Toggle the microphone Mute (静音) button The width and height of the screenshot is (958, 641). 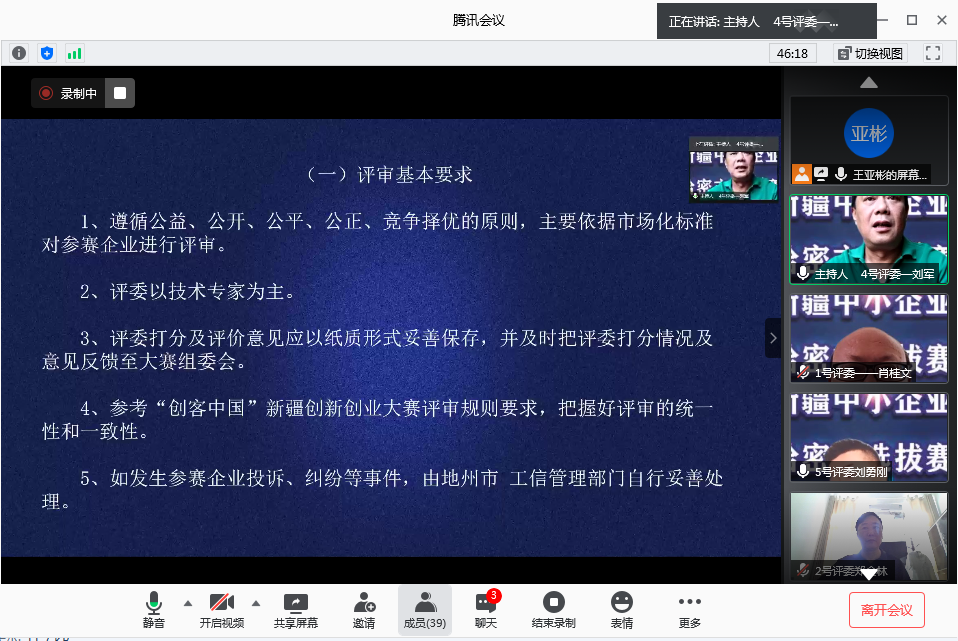153,610
